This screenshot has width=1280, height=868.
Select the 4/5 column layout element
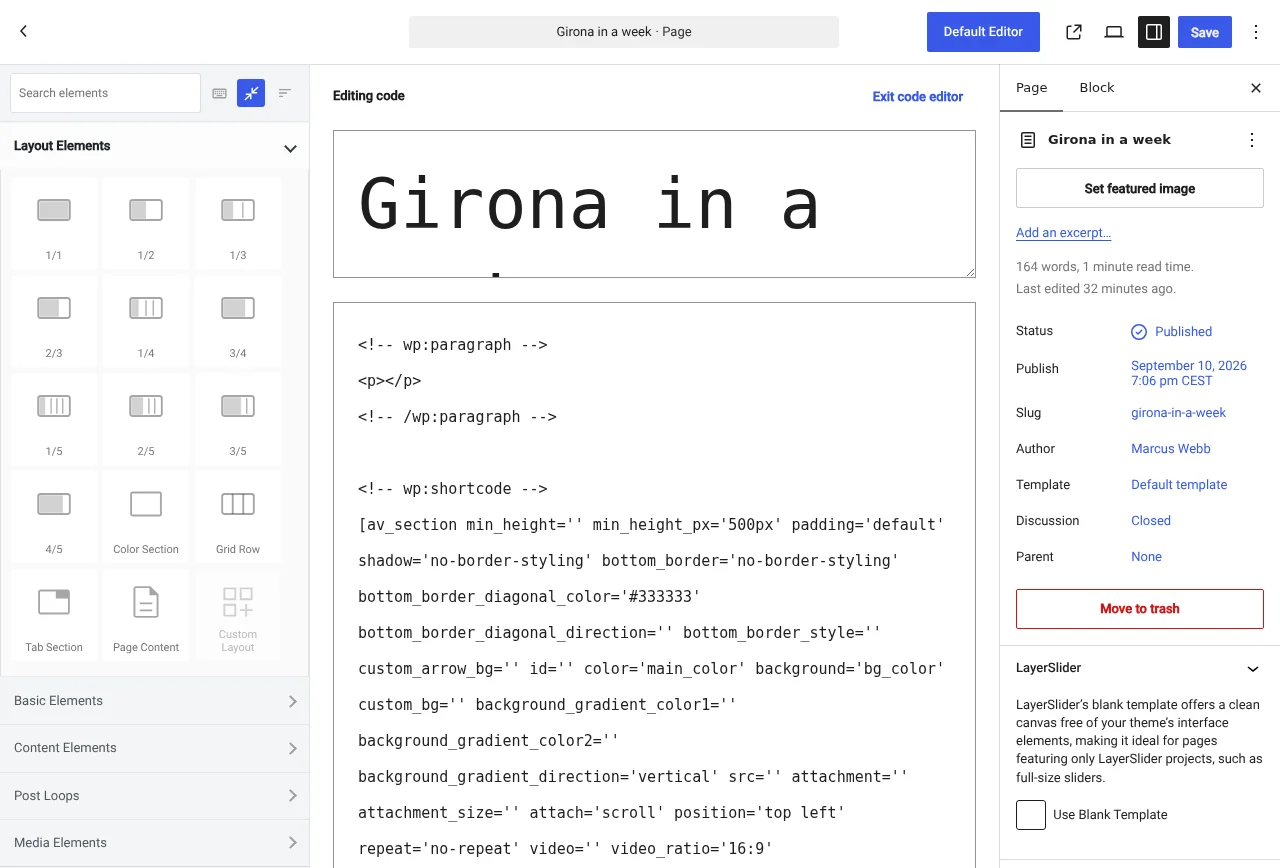pyautogui.click(x=54, y=518)
